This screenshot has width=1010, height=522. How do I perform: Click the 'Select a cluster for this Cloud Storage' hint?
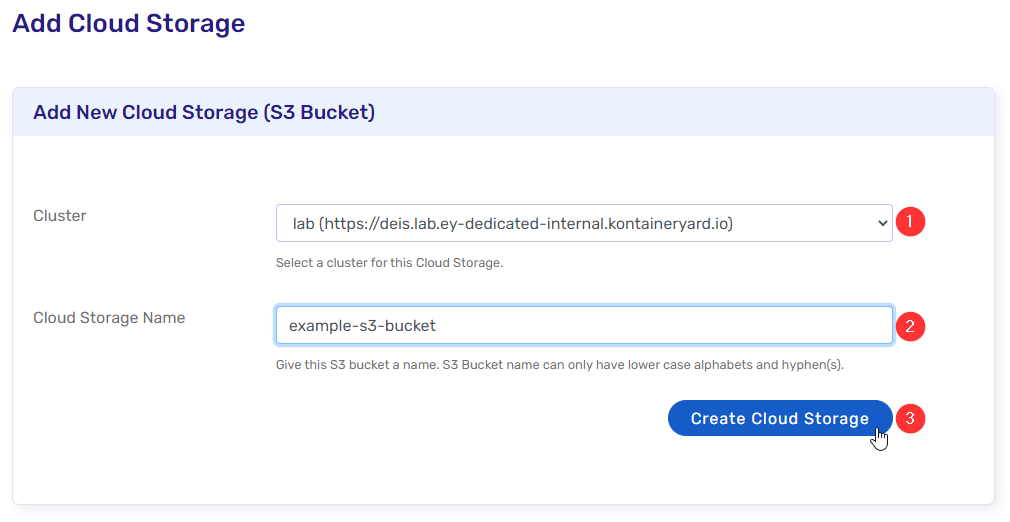tap(389, 264)
